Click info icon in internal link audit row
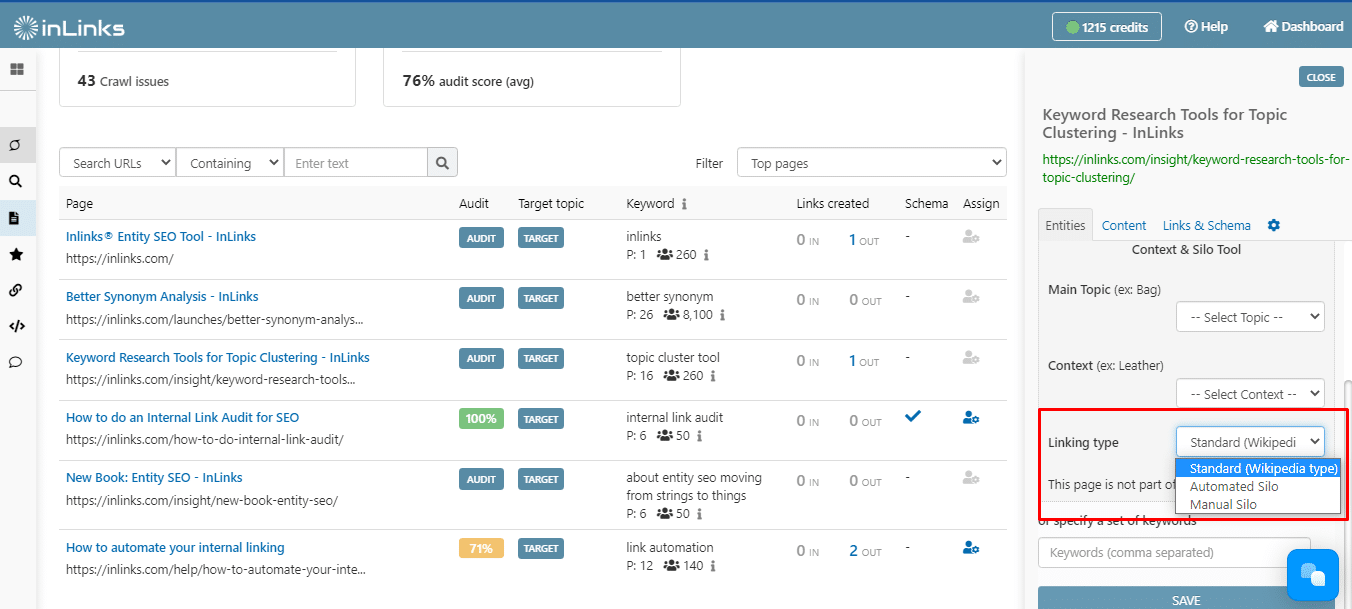1352x609 pixels. tap(699, 436)
